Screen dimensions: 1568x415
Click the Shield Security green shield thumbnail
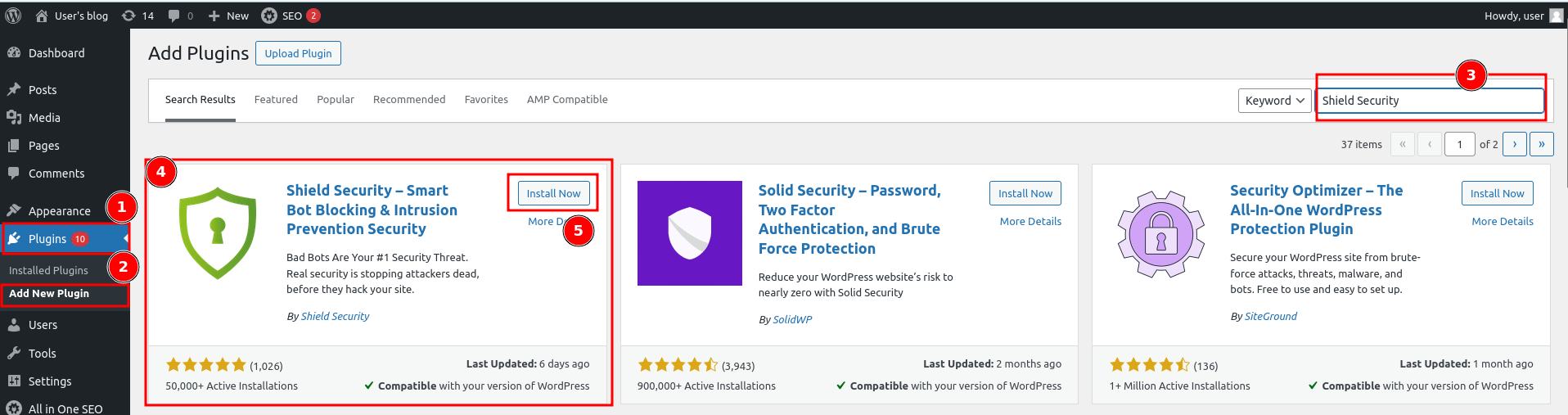[x=218, y=233]
